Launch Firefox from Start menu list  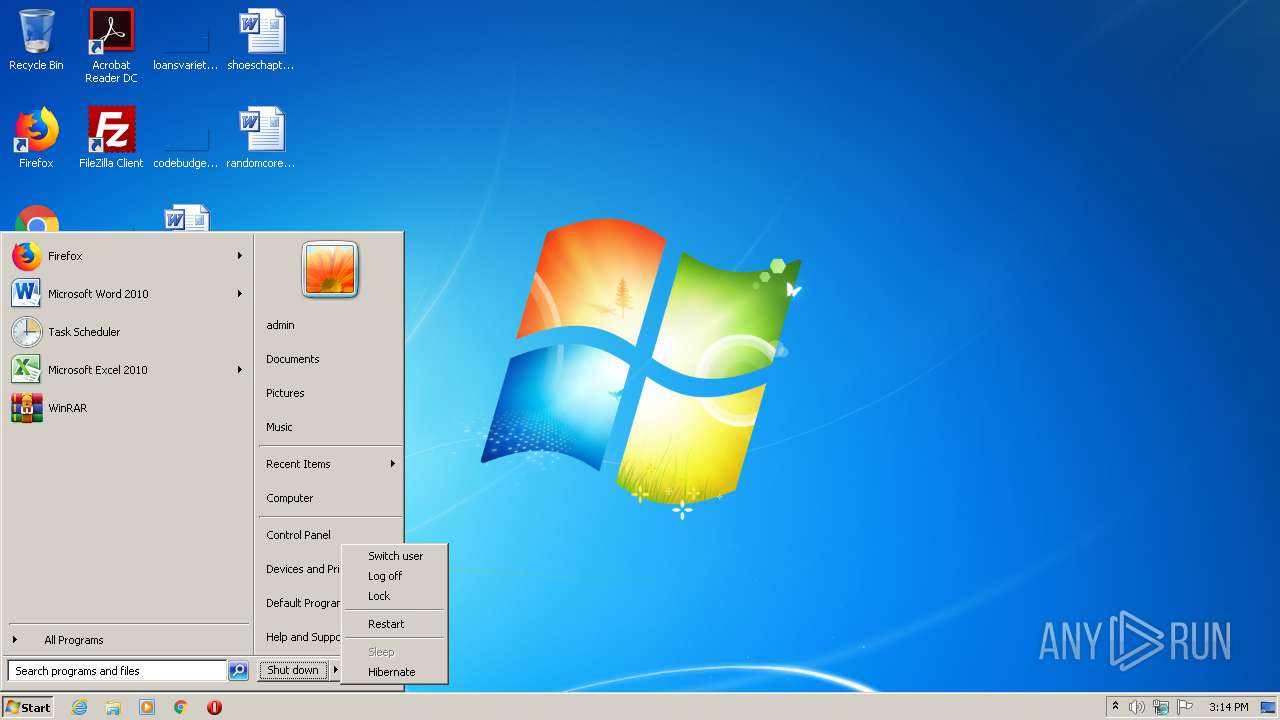point(127,256)
